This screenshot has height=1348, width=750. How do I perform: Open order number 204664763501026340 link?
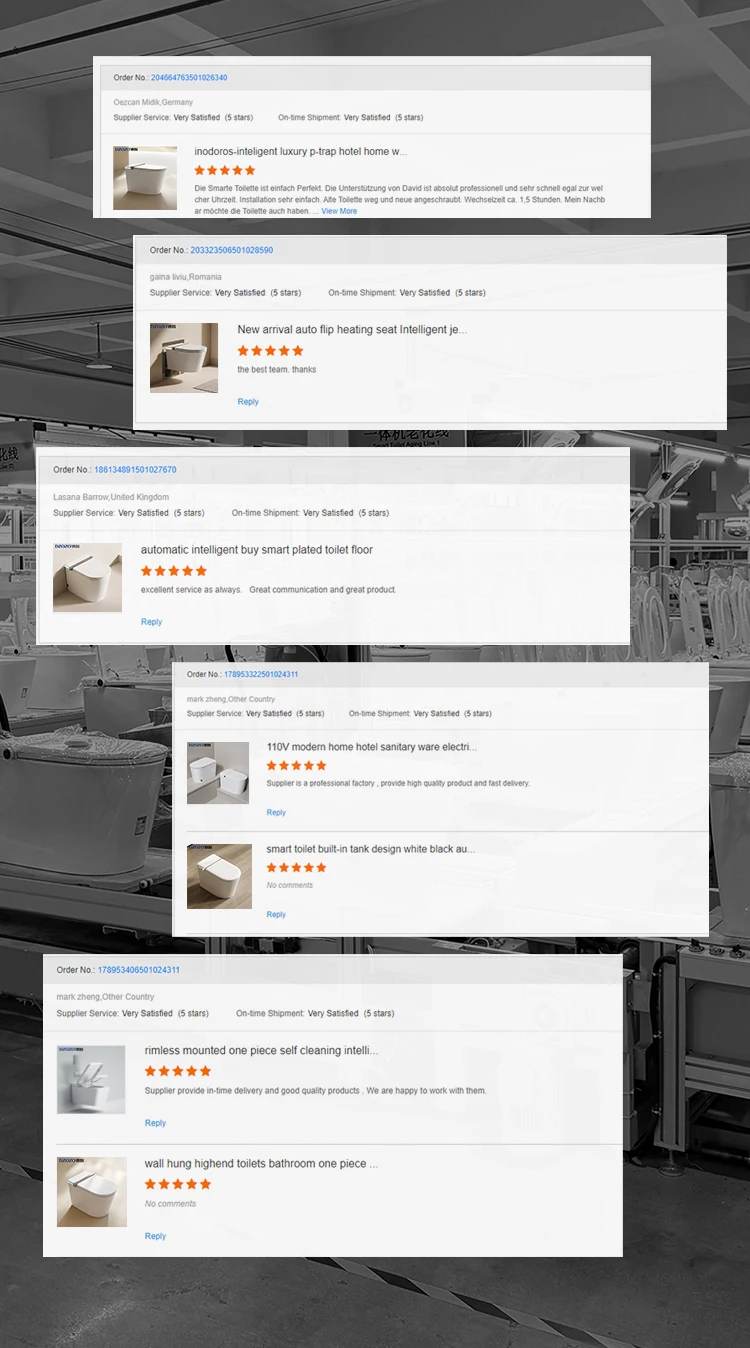tap(188, 78)
